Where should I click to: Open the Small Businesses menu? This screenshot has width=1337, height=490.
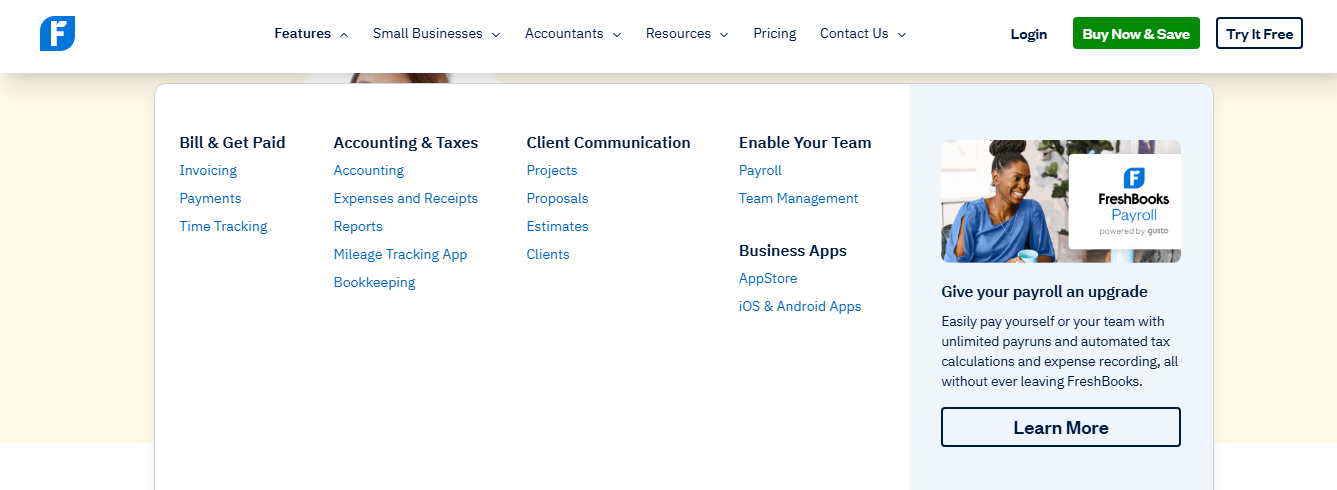(428, 34)
